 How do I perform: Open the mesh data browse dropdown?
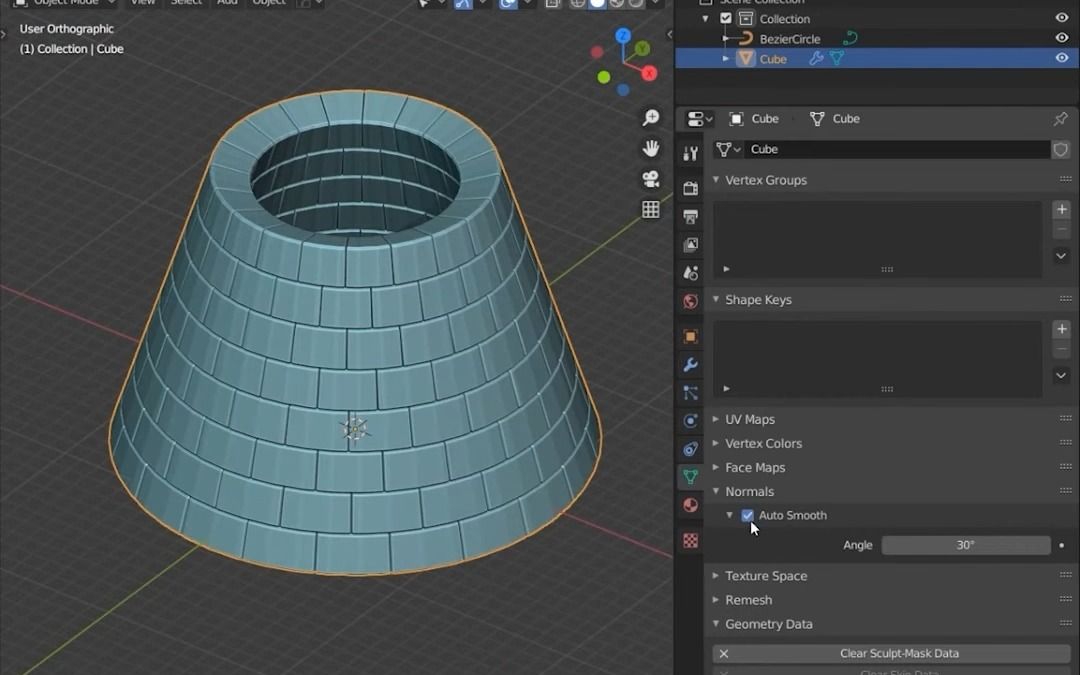pos(727,149)
